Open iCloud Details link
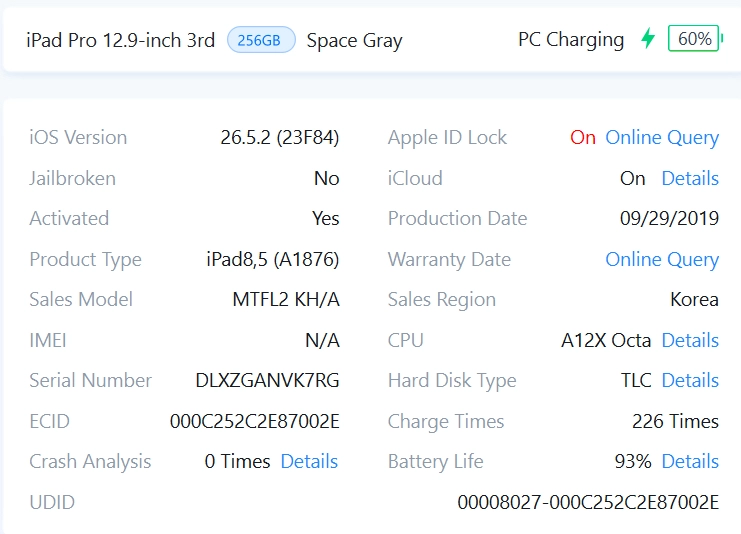The image size is (741, 534). click(x=689, y=178)
